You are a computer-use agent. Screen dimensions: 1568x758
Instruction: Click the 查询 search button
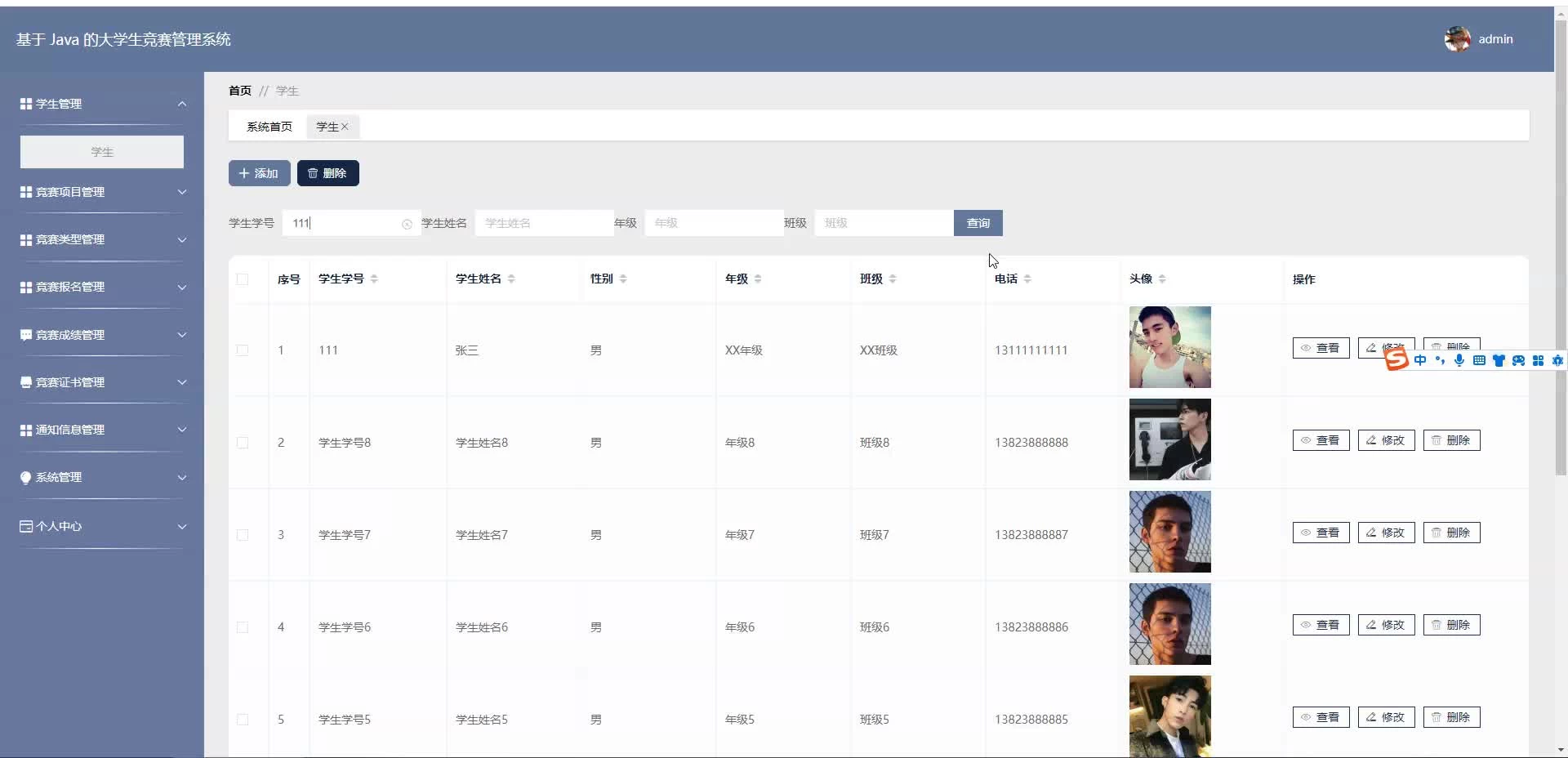(x=978, y=223)
